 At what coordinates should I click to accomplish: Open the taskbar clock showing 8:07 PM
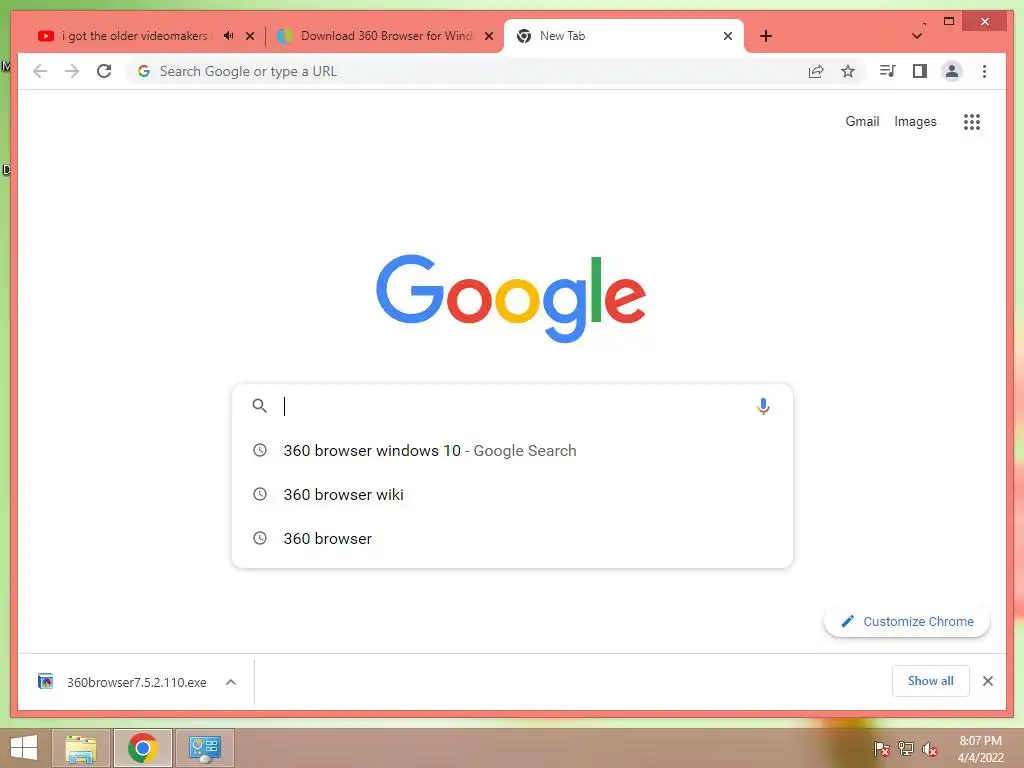[980, 749]
